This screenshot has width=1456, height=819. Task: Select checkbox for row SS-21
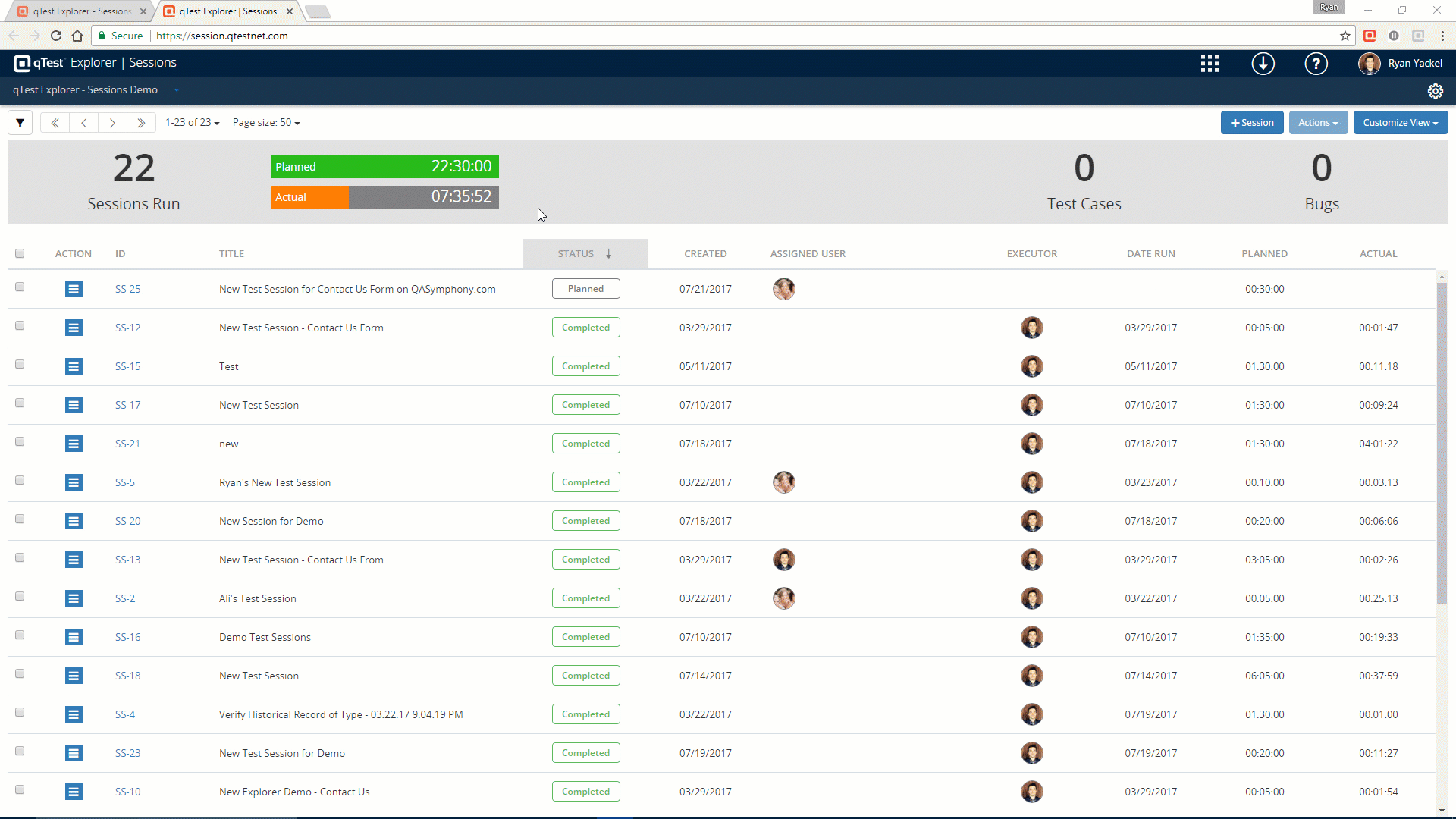click(x=20, y=442)
